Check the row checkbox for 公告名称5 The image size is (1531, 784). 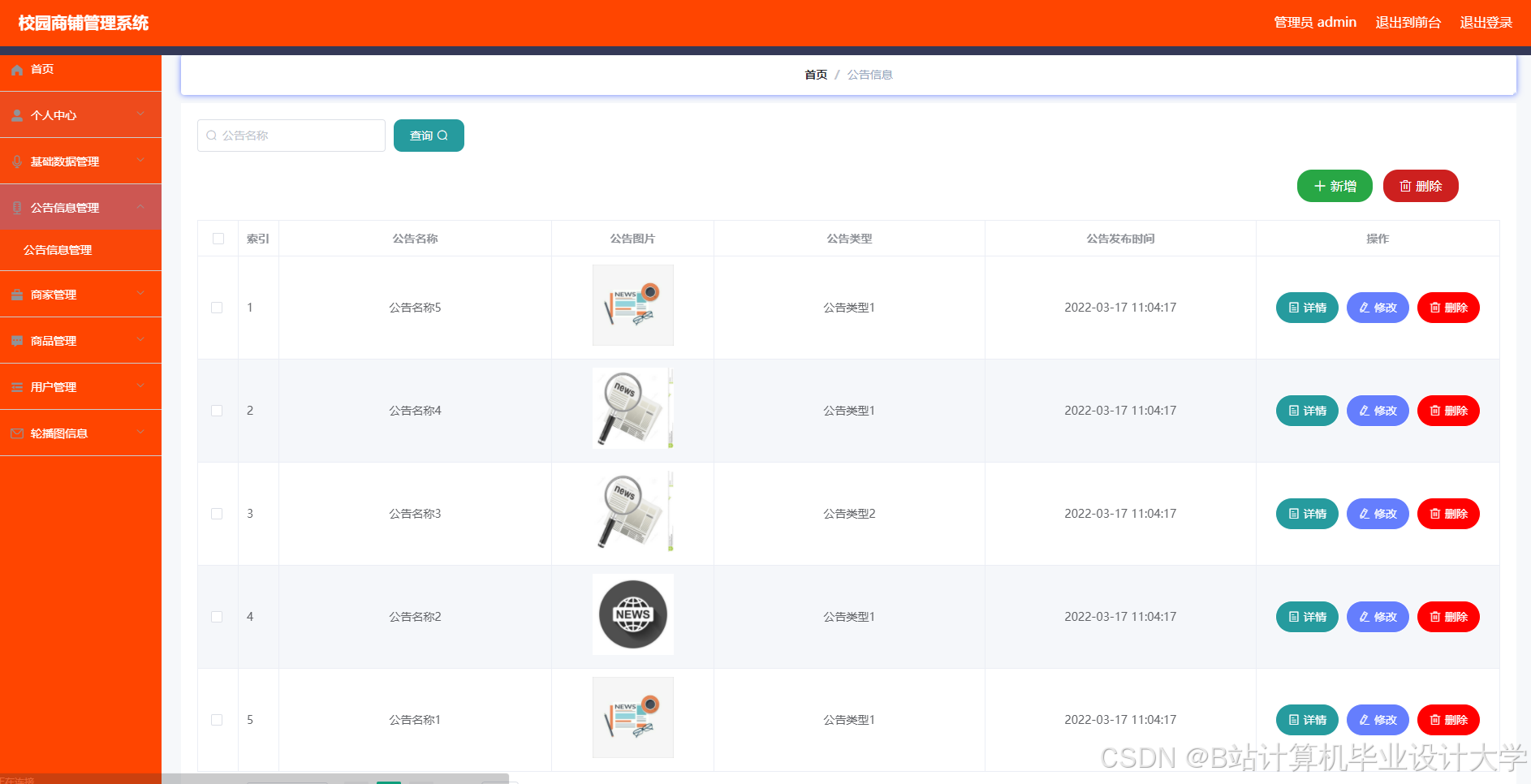[x=217, y=308]
